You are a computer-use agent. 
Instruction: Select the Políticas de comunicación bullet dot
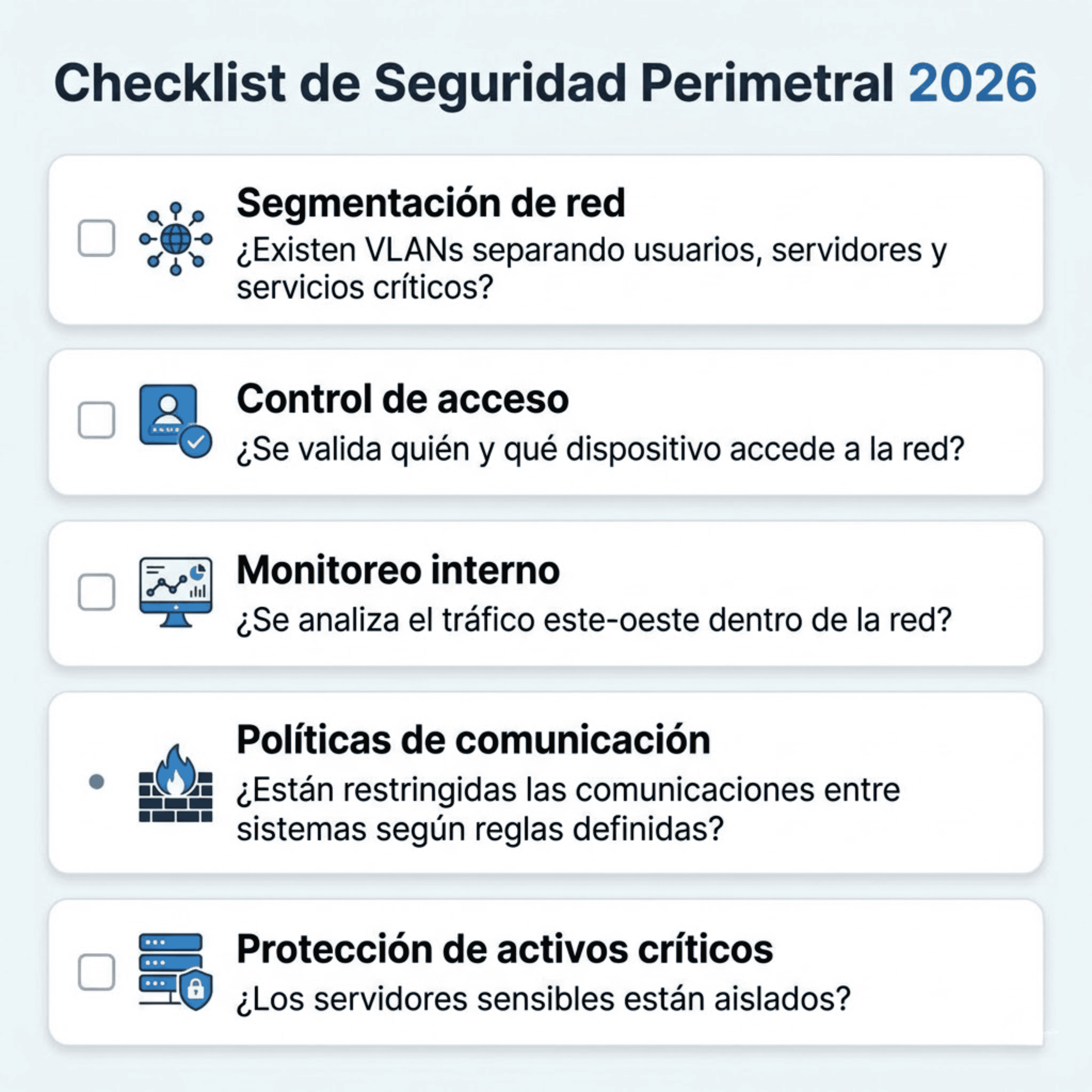coord(97,782)
